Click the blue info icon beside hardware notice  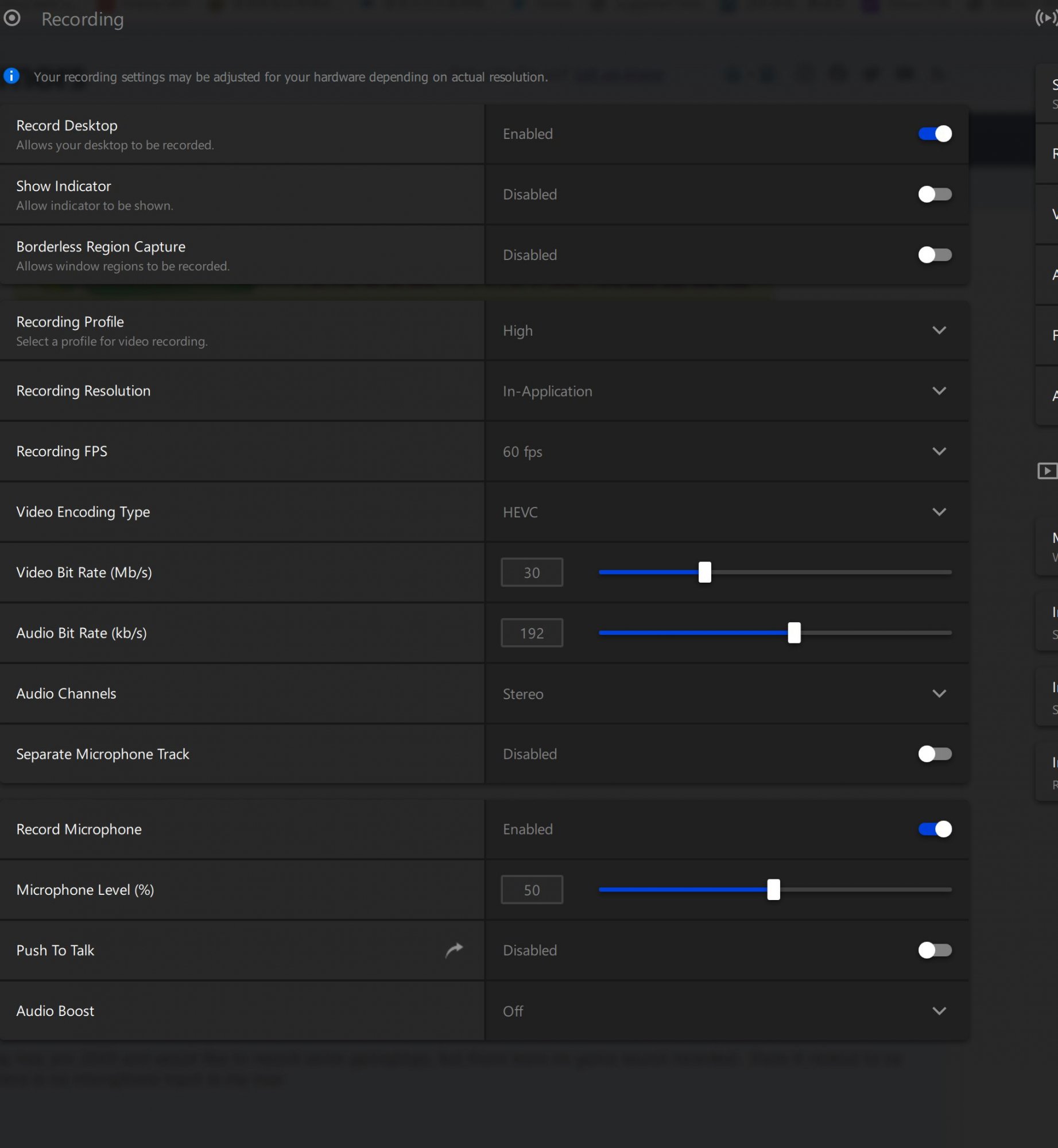coord(11,76)
